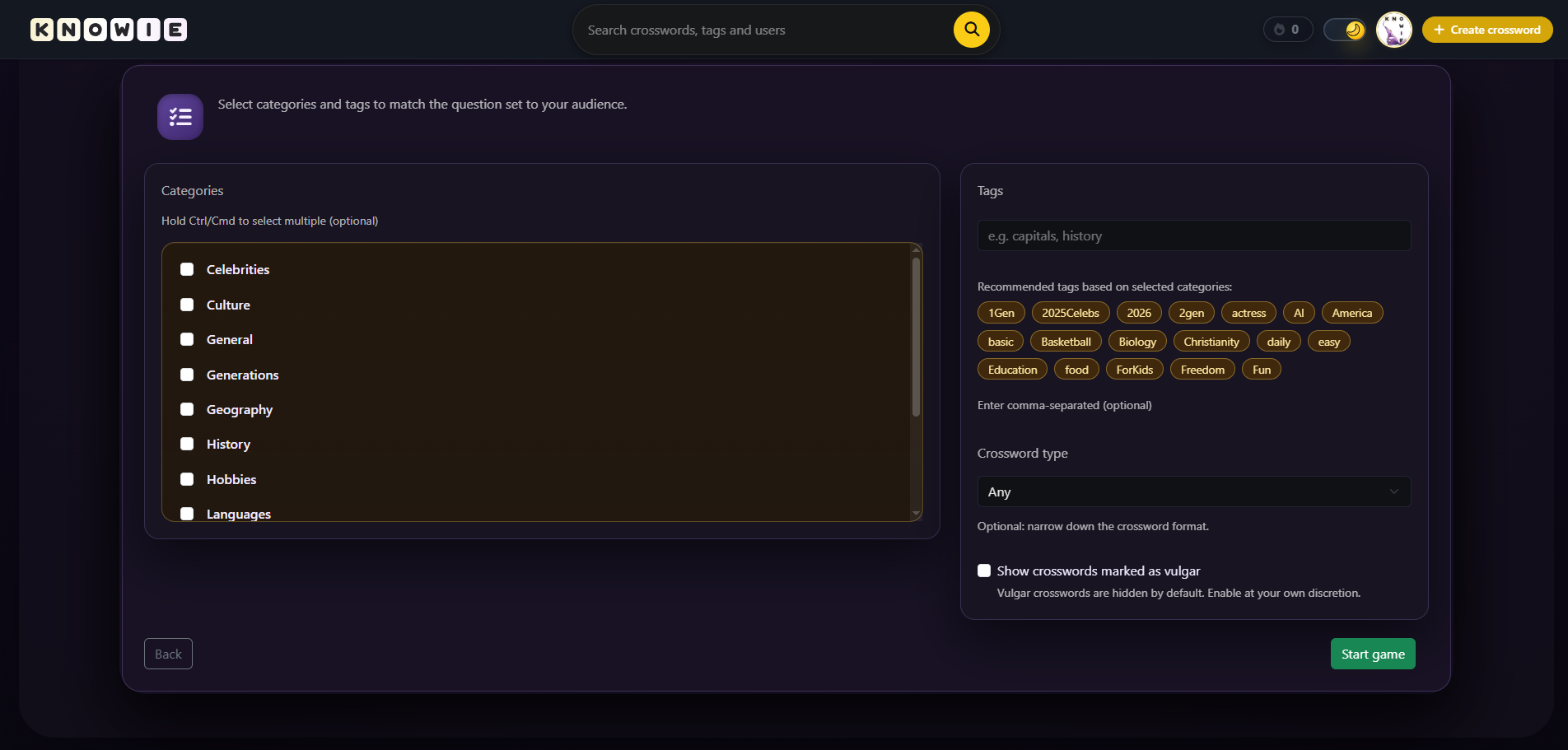1568x750 pixels.
Task: Open the streak flame counter
Action: coord(1287,29)
